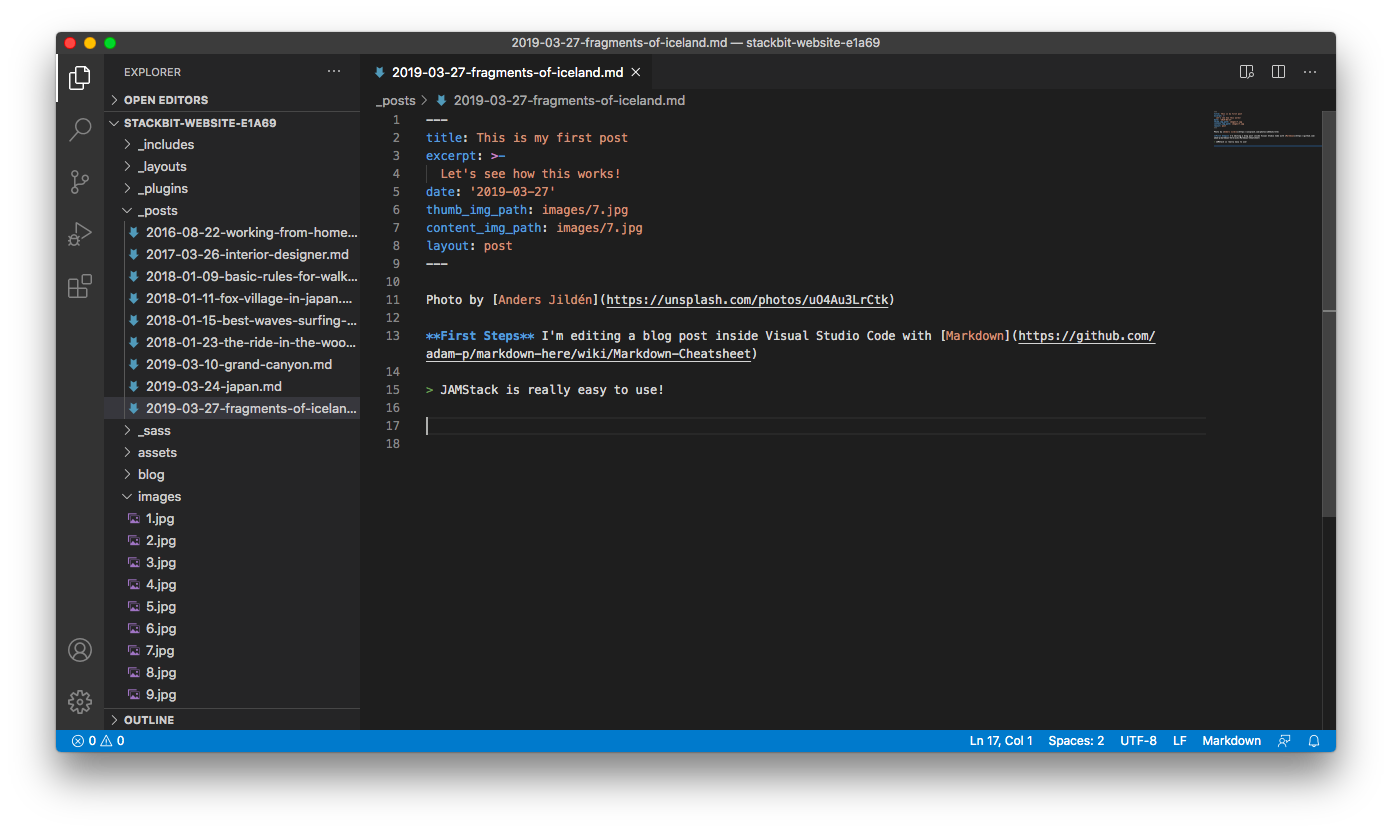
Task: Collapse the _posts folder
Action: pyautogui.click(x=157, y=210)
